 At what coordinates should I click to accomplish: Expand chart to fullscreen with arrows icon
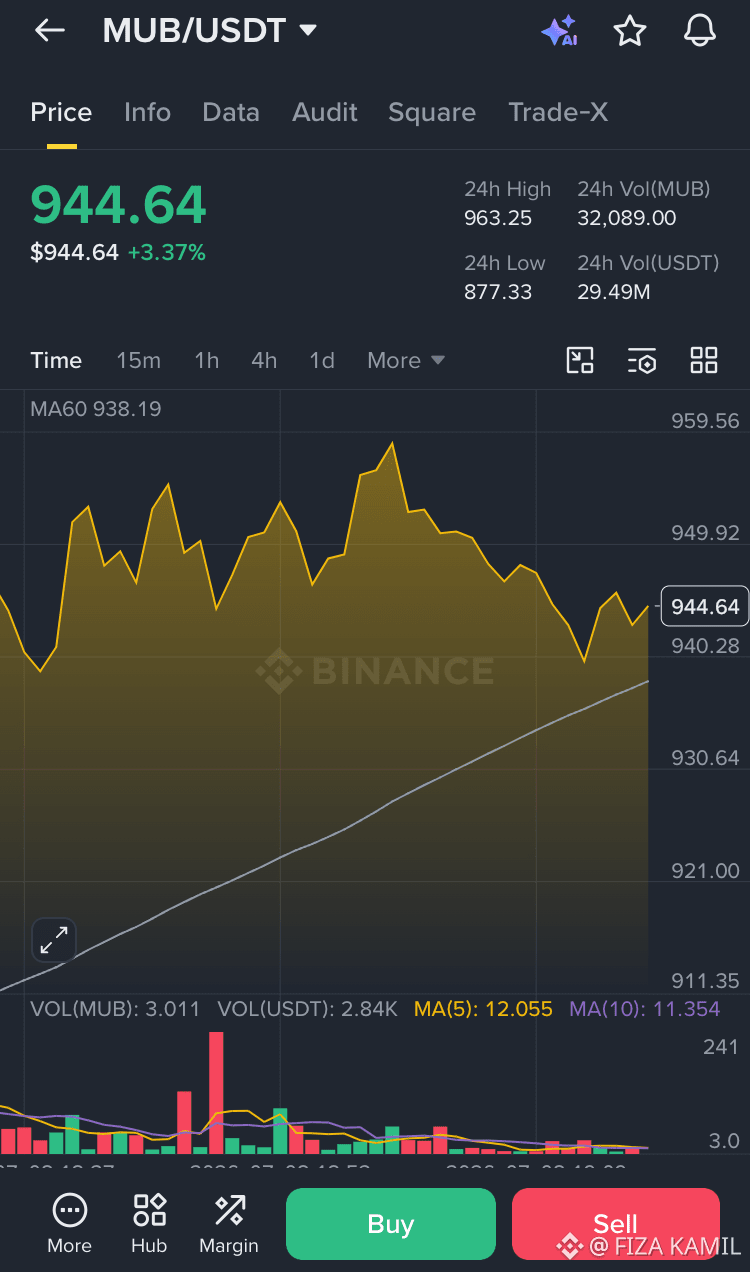[53, 940]
